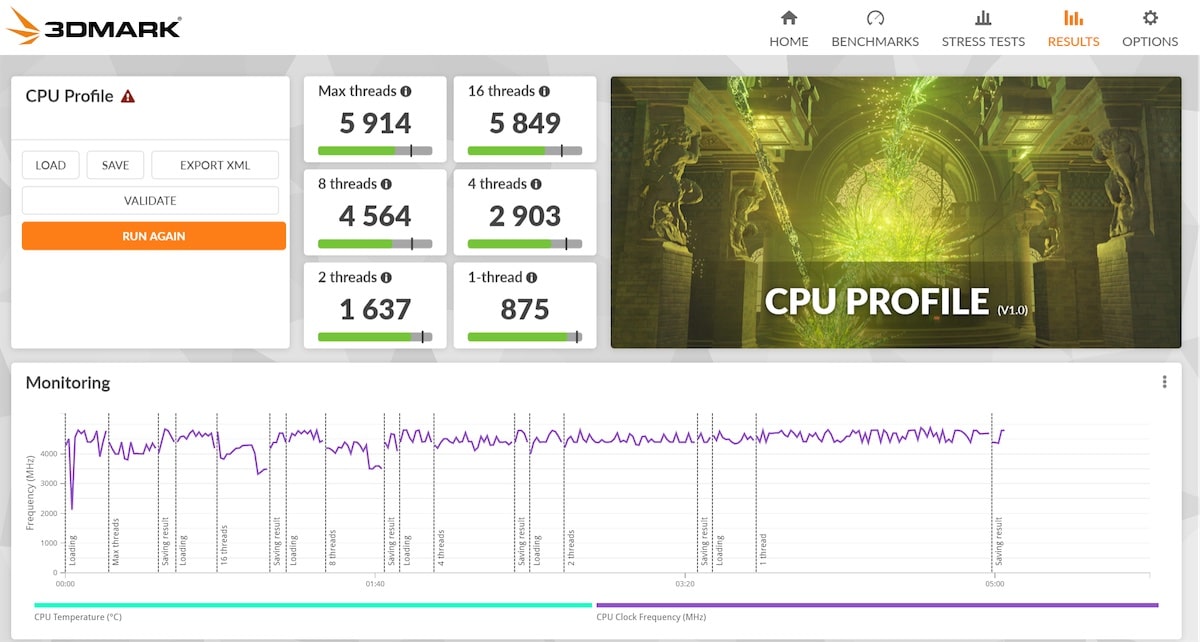Click the 3DMark logo
Screen dimensions: 1200x642
(94, 27)
